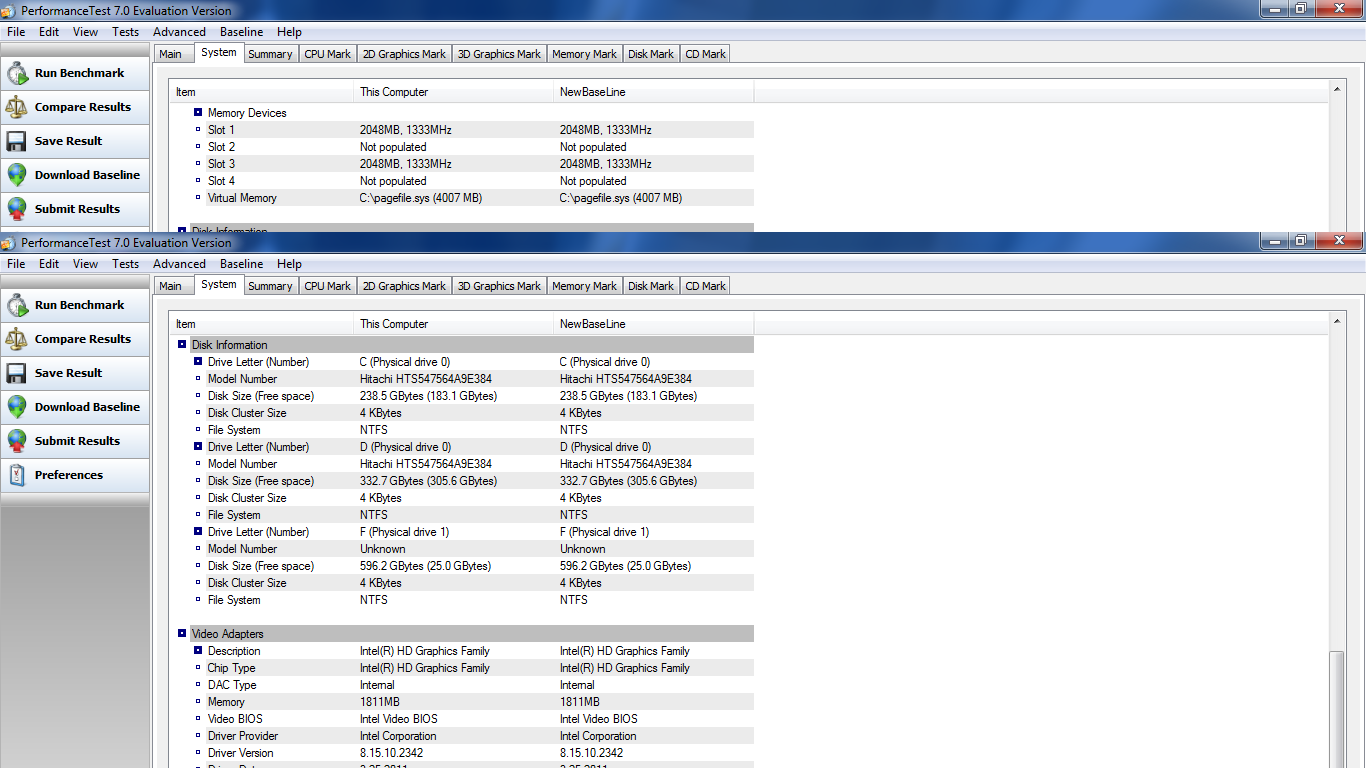The width and height of the screenshot is (1366, 768).
Task: Collapse the video adapter Description node
Action: 198,651
